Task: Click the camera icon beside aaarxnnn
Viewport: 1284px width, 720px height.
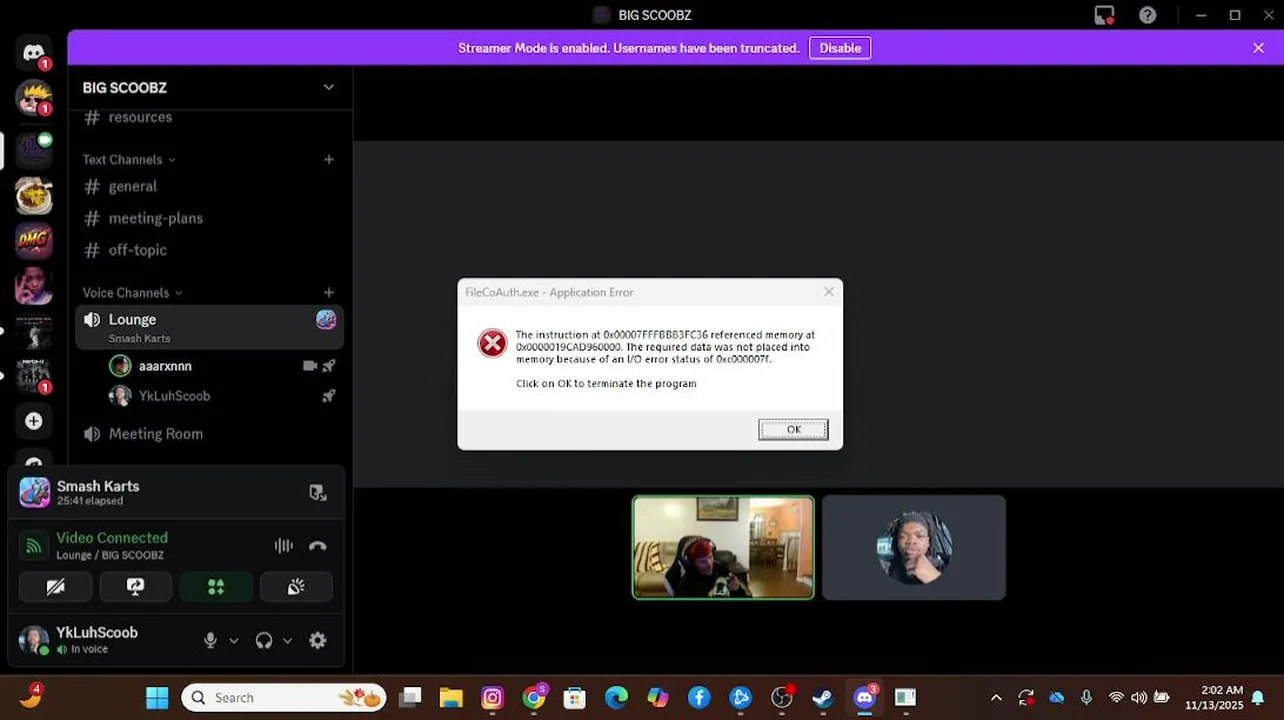Action: click(310, 366)
